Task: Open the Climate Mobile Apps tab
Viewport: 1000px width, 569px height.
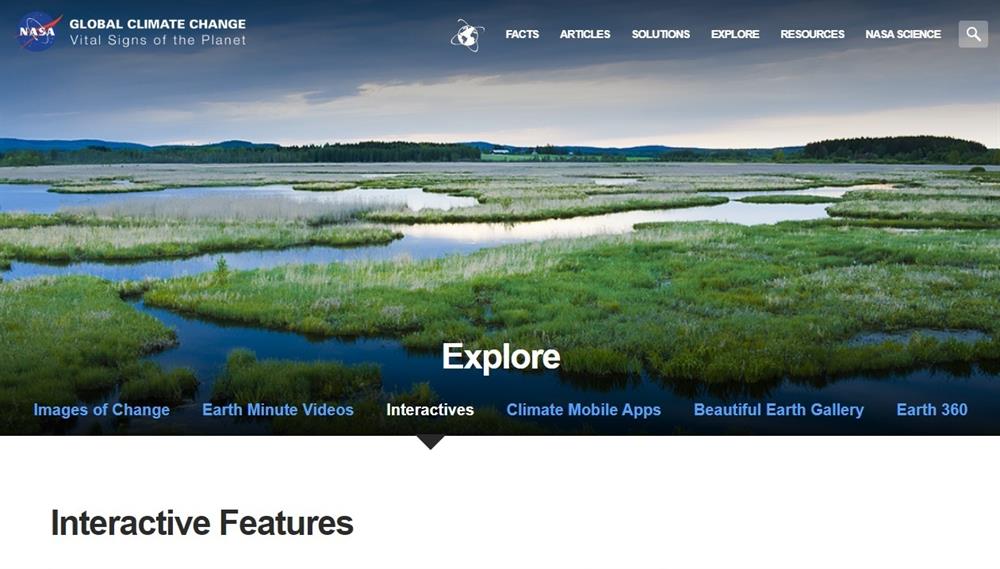Action: point(584,410)
